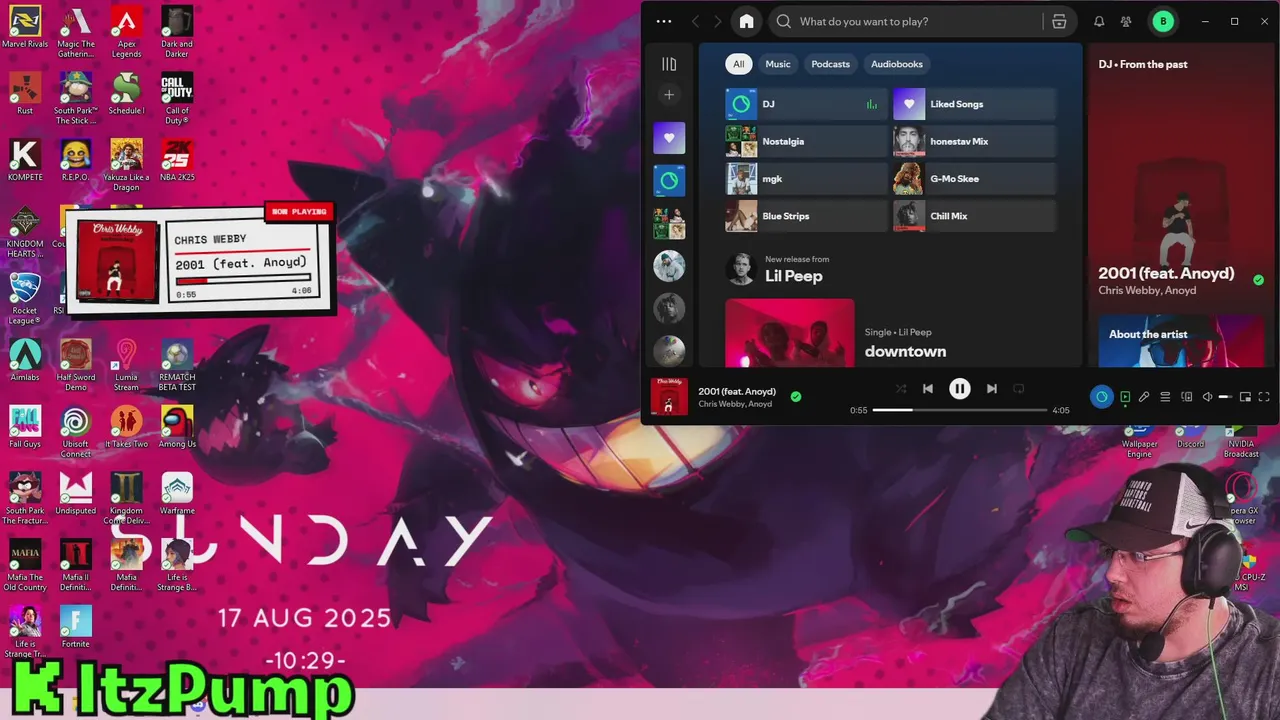Open the downtown single cover art
Image resolution: width=1280 pixels, height=720 pixels.
[x=790, y=333]
